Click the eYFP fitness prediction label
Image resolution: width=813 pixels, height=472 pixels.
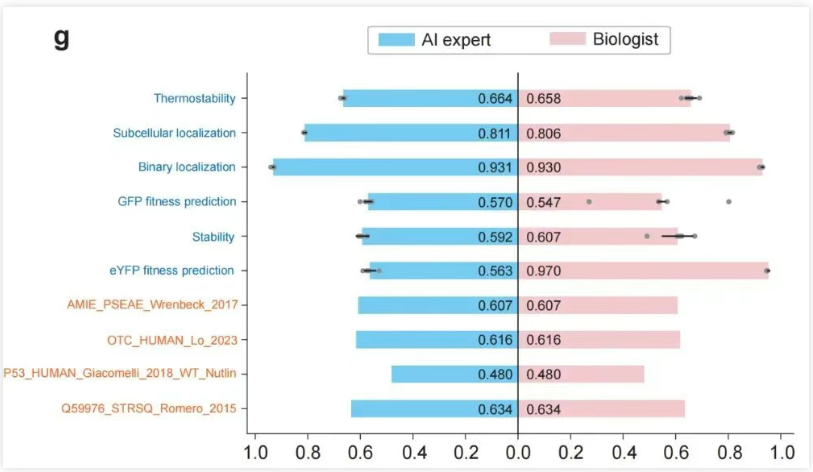[x=172, y=270]
